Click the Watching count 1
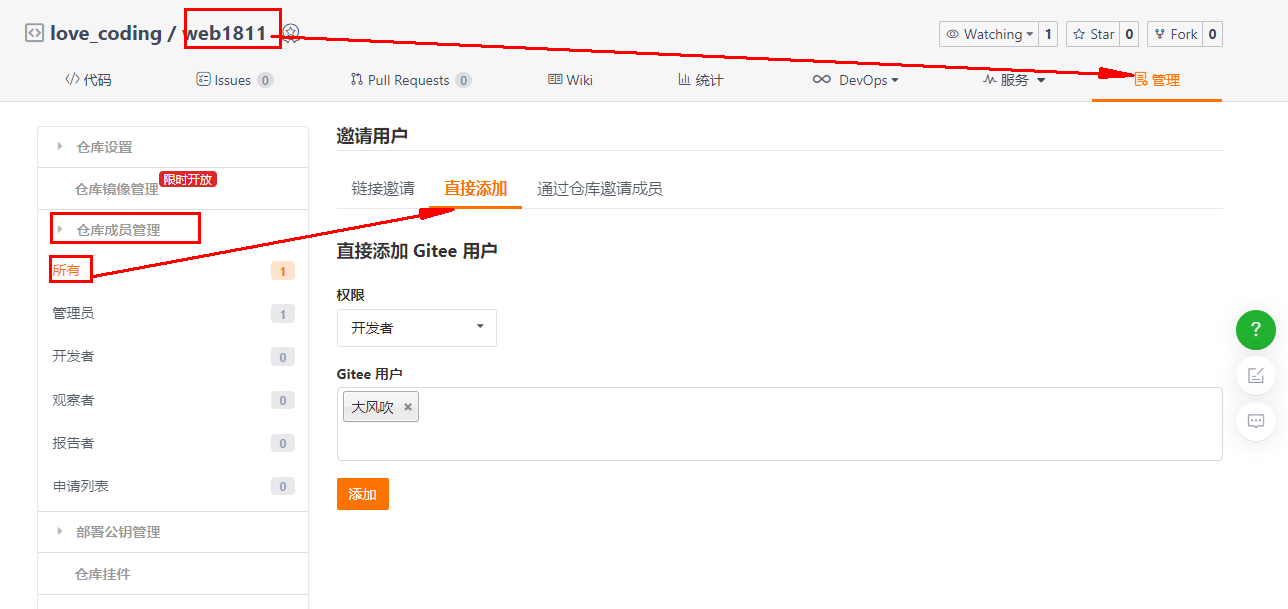 (x=1048, y=34)
